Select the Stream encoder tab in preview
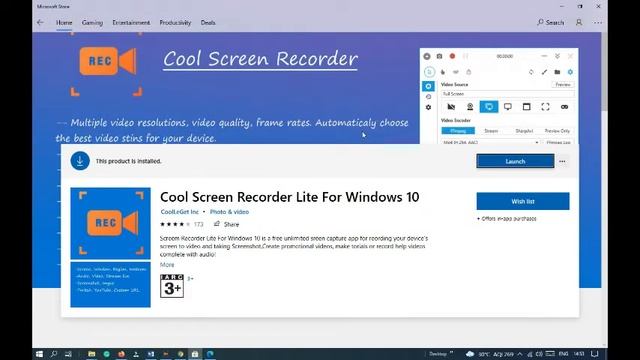Image resolution: width=640 pixels, height=360 pixels. pyautogui.click(x=491, y=131)
